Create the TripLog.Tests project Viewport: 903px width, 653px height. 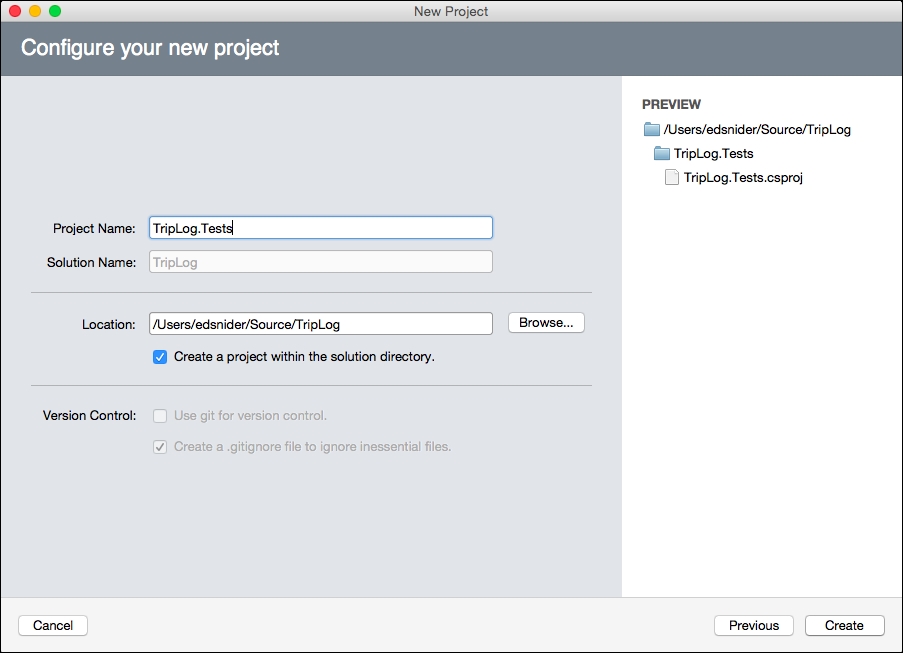[x=844, y=625]
